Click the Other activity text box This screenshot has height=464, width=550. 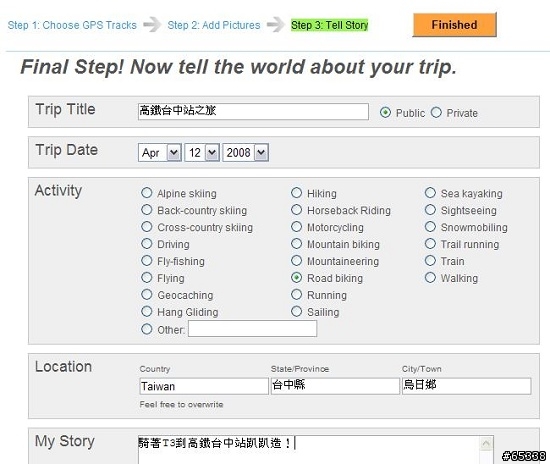point(253,329)
